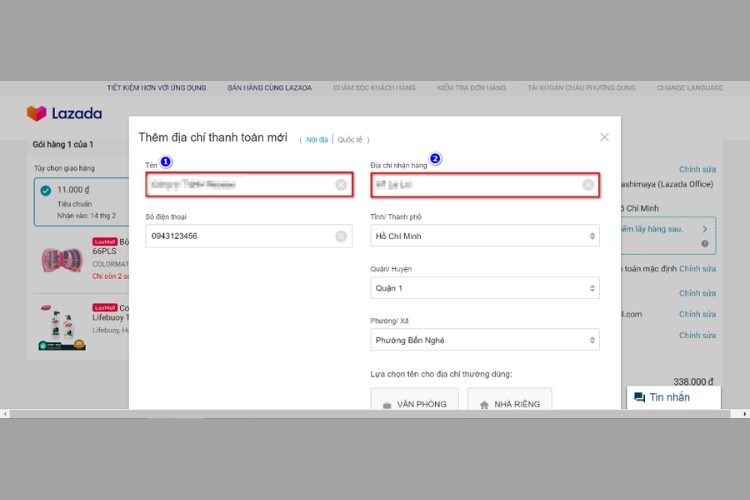
Task: Click the help question mark icon
Action: coord(705,244)
